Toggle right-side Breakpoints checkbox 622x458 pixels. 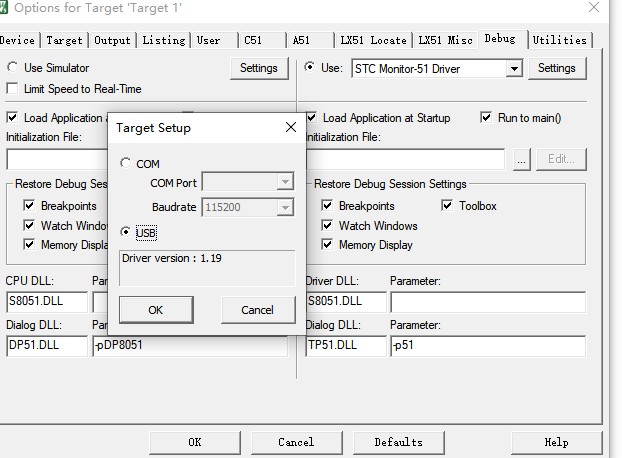click(x=327, y=205)
